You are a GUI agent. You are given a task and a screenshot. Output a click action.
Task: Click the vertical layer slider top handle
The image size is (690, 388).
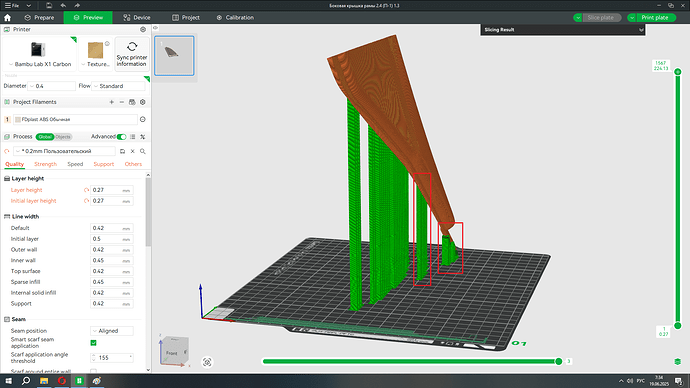pos(678,72)
